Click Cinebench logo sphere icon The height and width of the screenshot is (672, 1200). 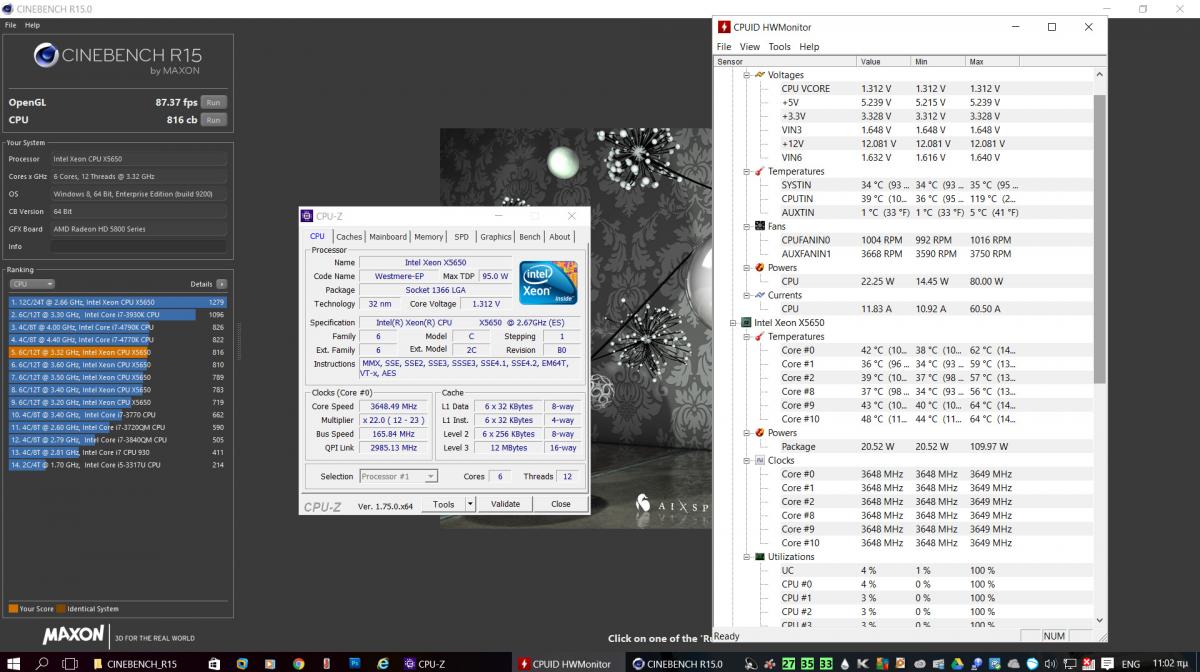point(47,57)
